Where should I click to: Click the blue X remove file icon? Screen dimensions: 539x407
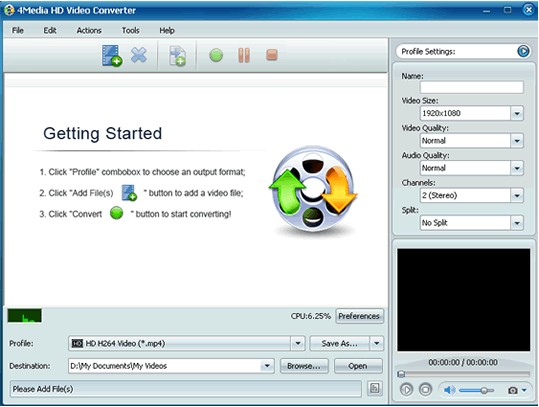tap(139, 55)
